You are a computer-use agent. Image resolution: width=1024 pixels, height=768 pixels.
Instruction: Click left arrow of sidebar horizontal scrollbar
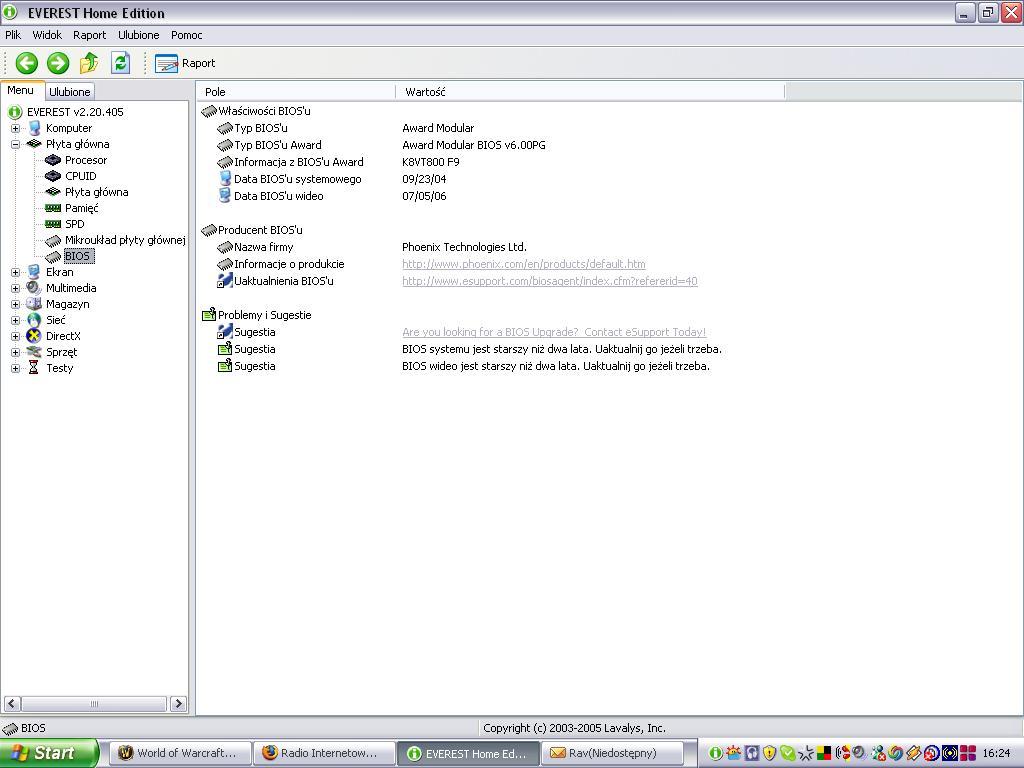pos(12,703)
